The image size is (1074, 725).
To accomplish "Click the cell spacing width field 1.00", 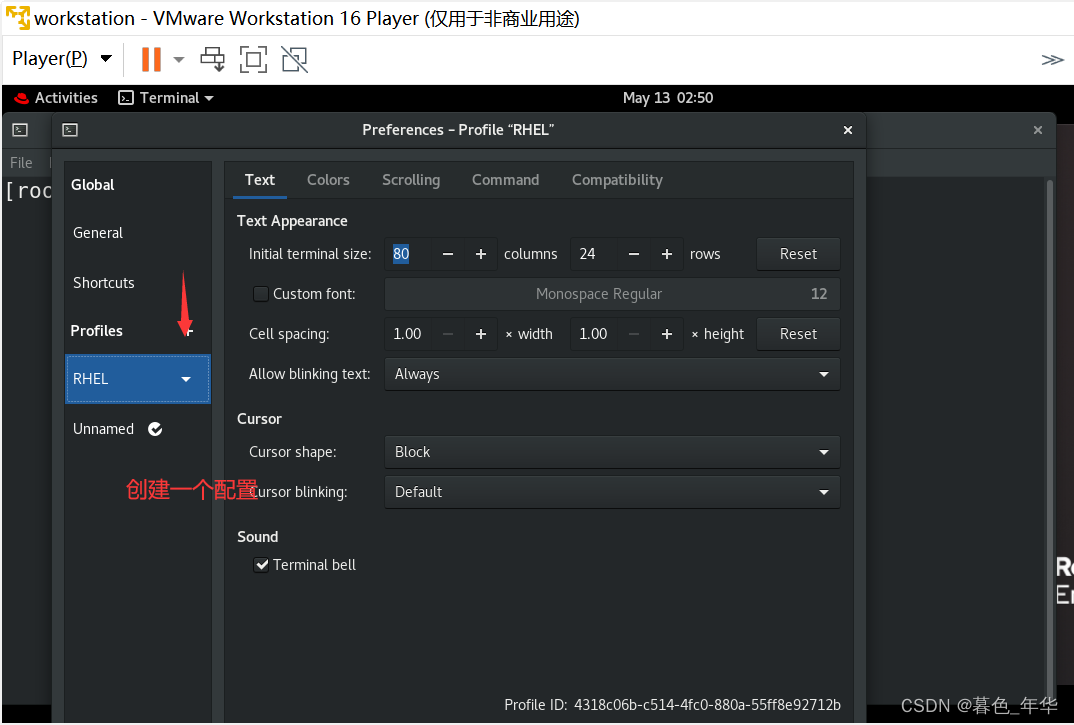I will click(408, 334).
